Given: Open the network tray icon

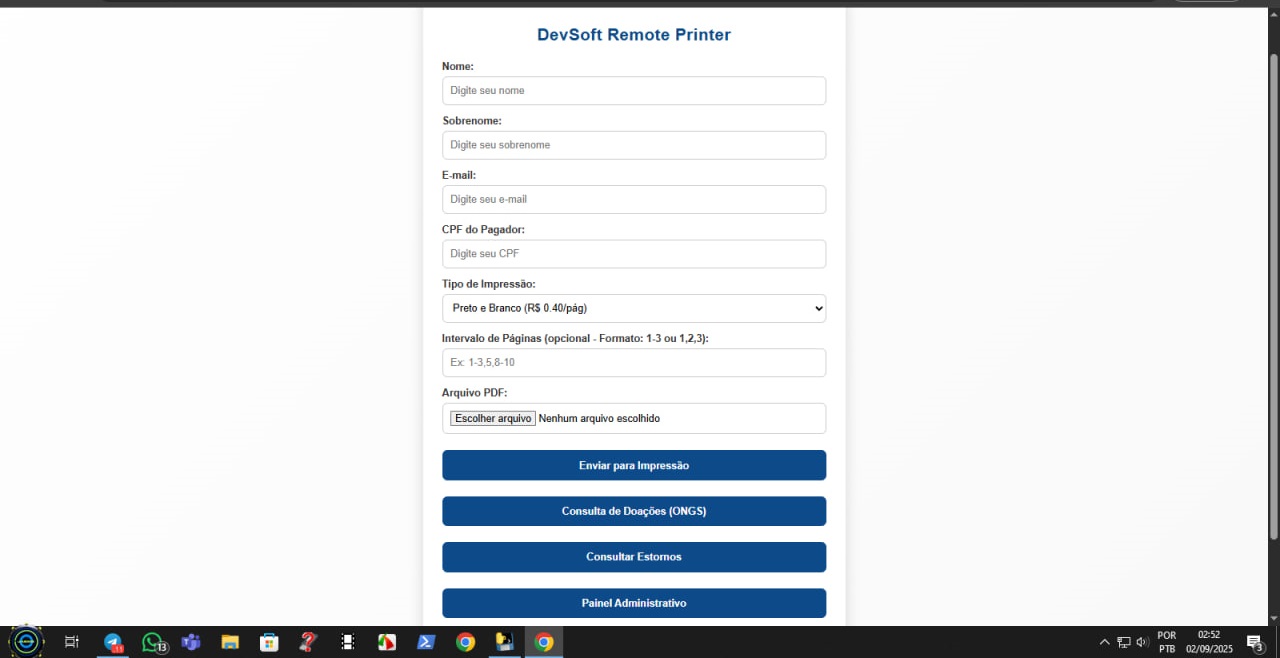Looking at the screenshot, I should coord(1124,642).
